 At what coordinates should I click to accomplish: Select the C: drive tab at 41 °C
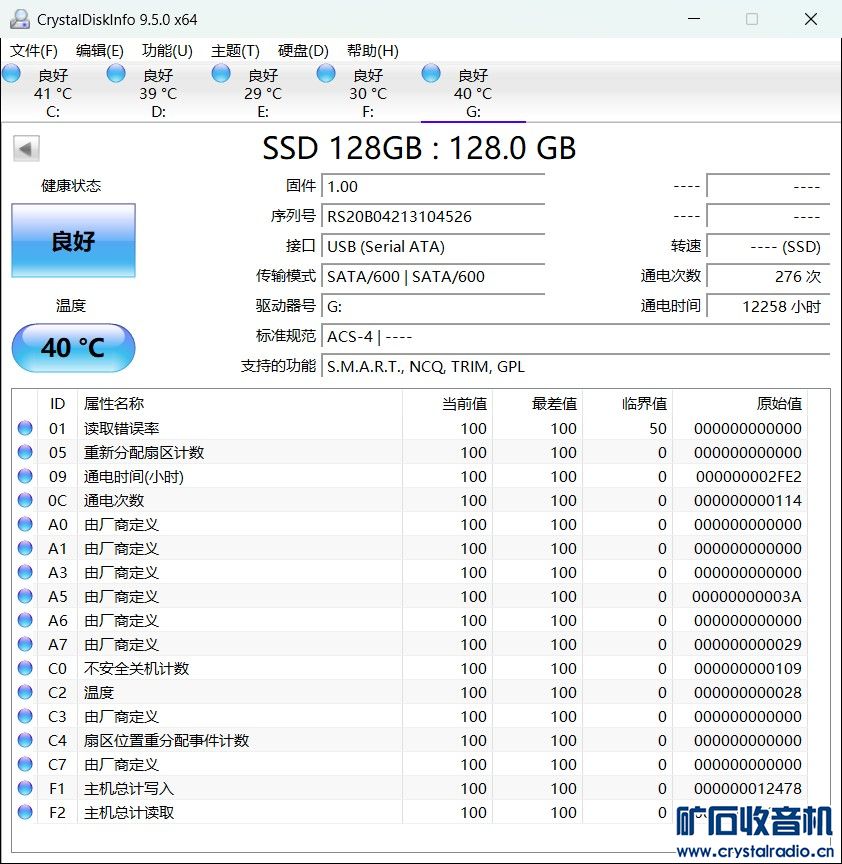pos(53,93)
